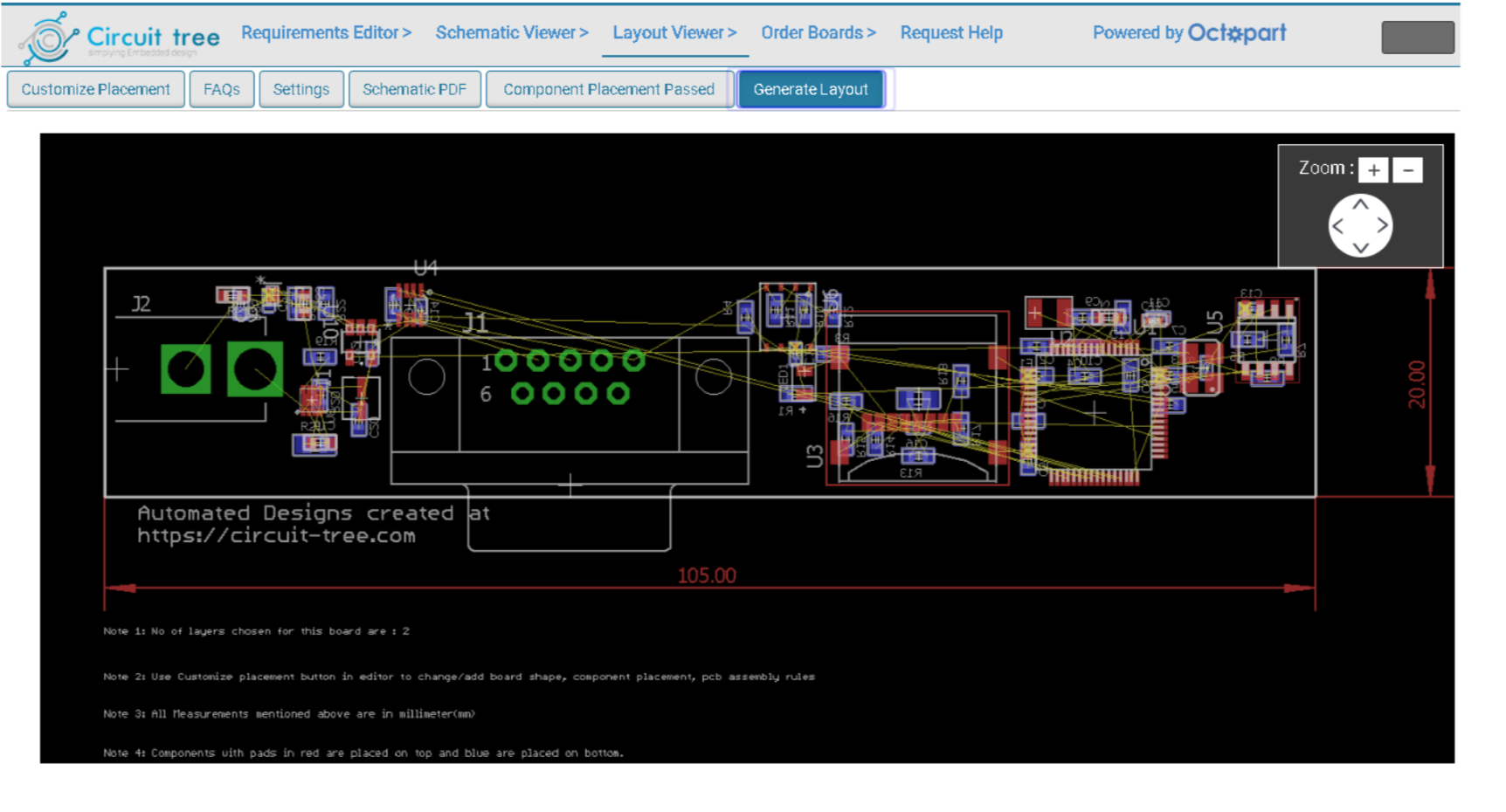This screenshot has height=812, width=1506.
Task: Expand the Order Boards menu
Action: pyautogui.click(x=818, y=33)
